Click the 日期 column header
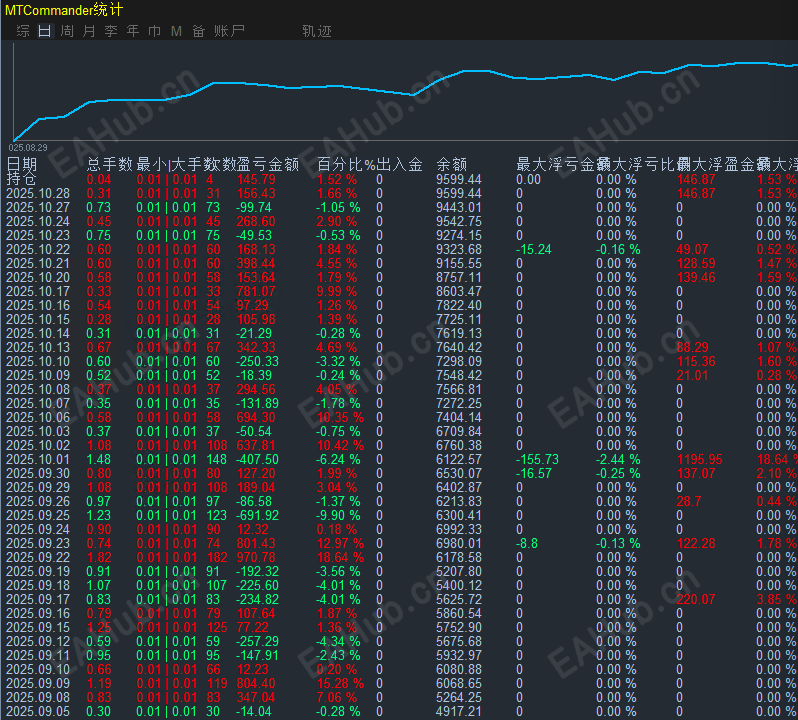798x720 pixels. click(22, 164)
